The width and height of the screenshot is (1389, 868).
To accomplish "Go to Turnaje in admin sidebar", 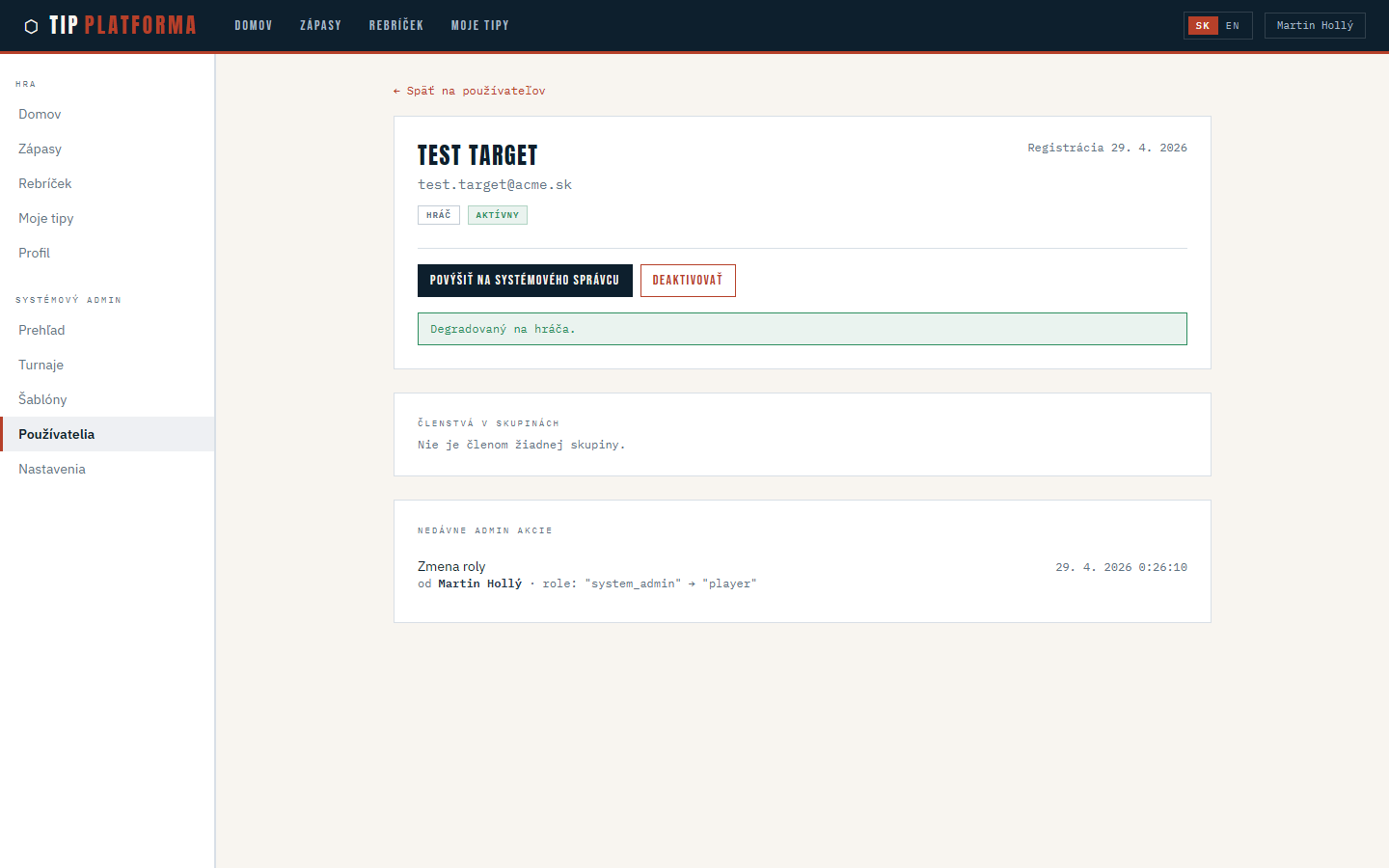I will pos(41,365).
